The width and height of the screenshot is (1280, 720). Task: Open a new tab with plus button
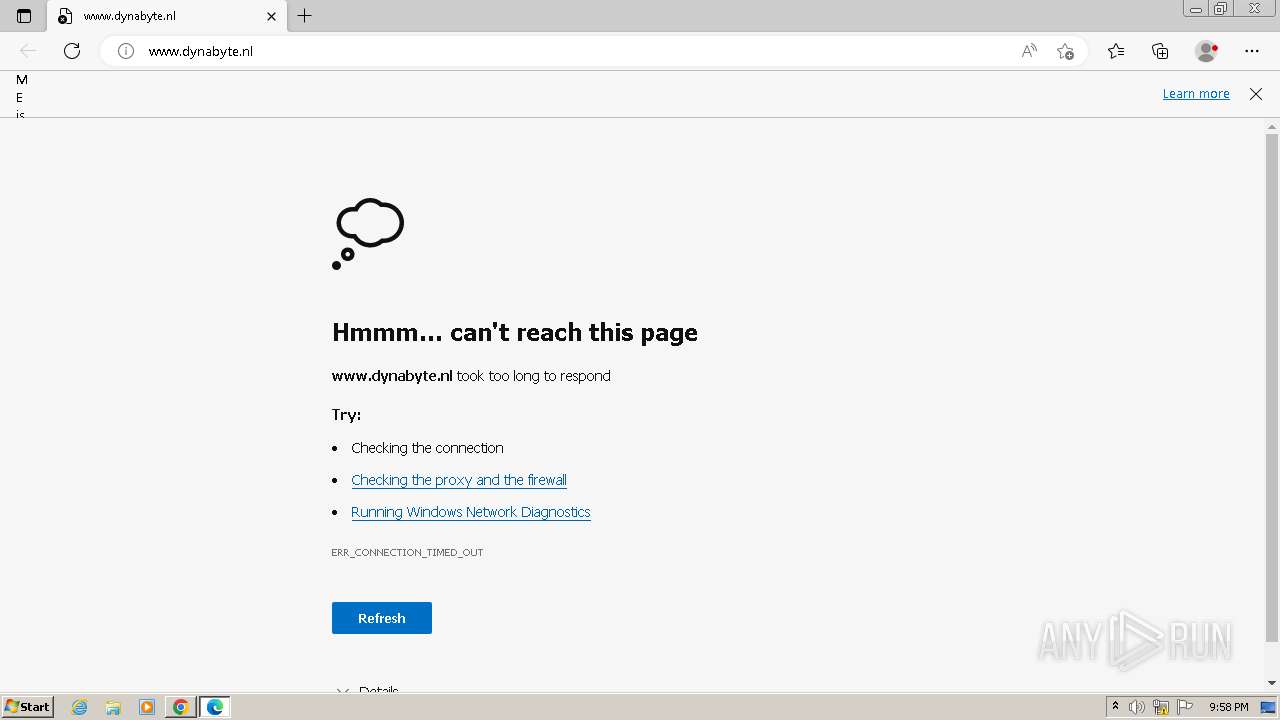pyautogui.click(x=305, y=16)
